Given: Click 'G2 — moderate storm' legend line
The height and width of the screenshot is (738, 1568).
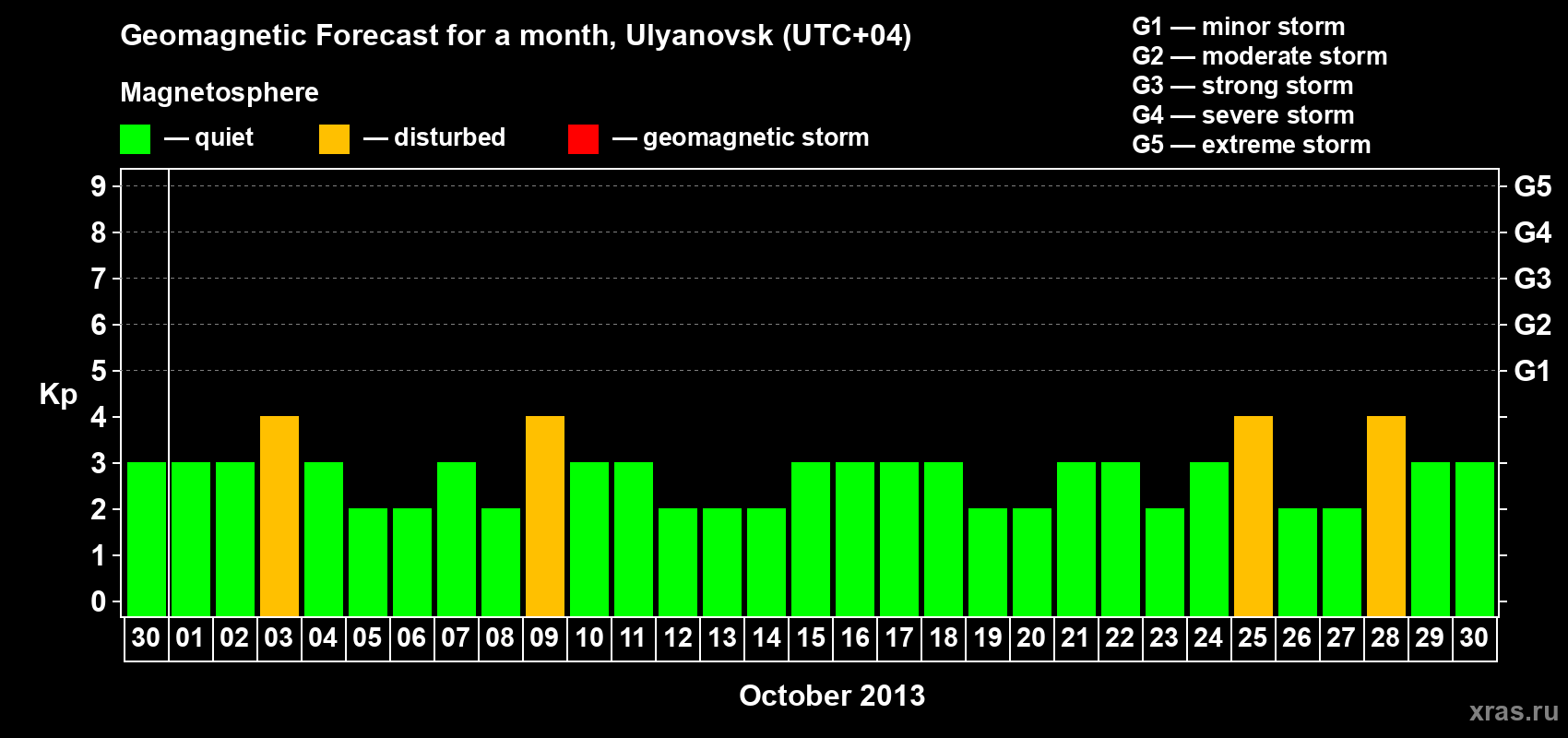Looking at the screenshot, I should tap(1260, 56).
